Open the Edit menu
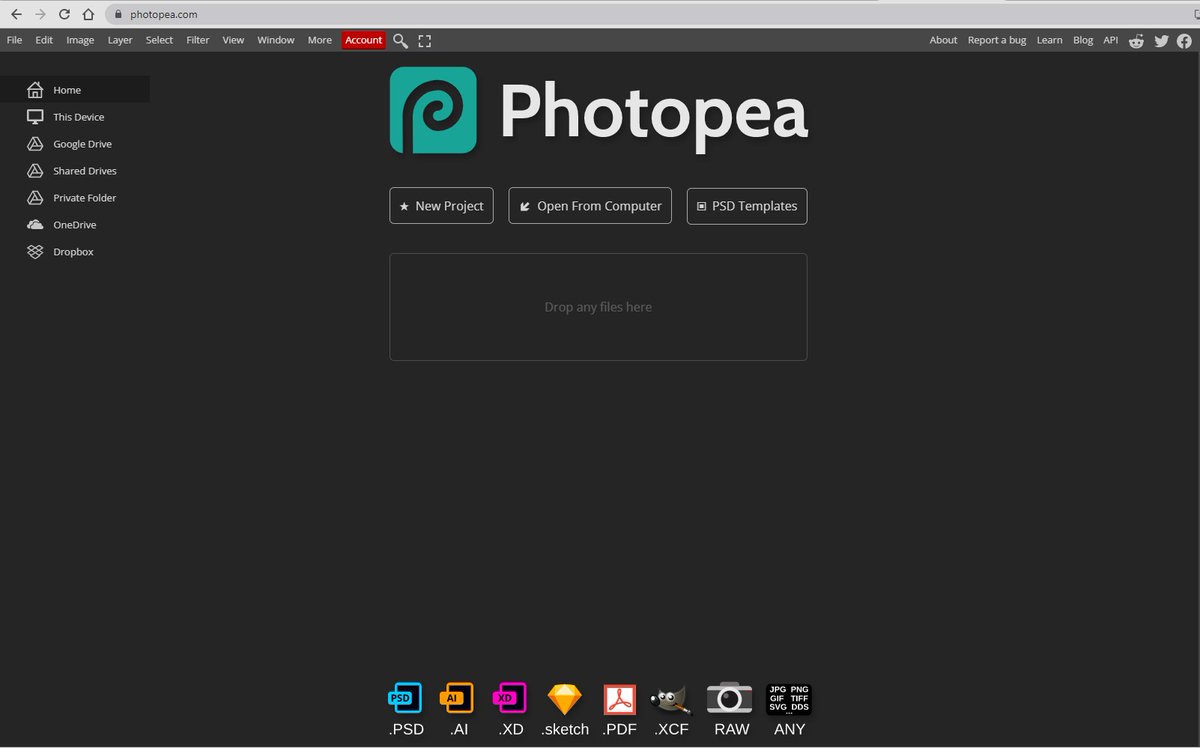 click(44, 40)
